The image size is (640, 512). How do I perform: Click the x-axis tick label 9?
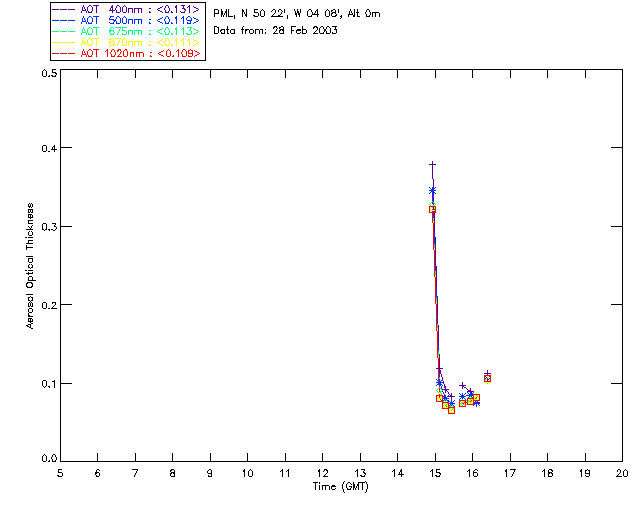(210, 473)
